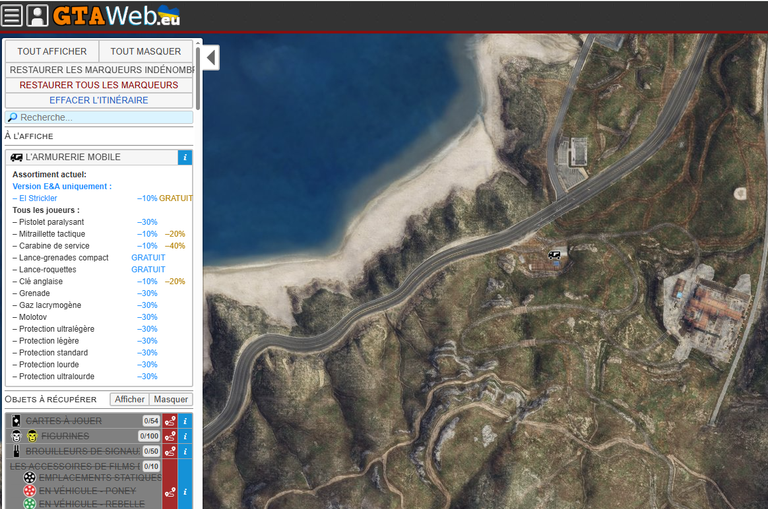Click the route icon for Cartes à jouer
Image resolution: width=768 pixels, height=509 pixels.
[170, 421]
